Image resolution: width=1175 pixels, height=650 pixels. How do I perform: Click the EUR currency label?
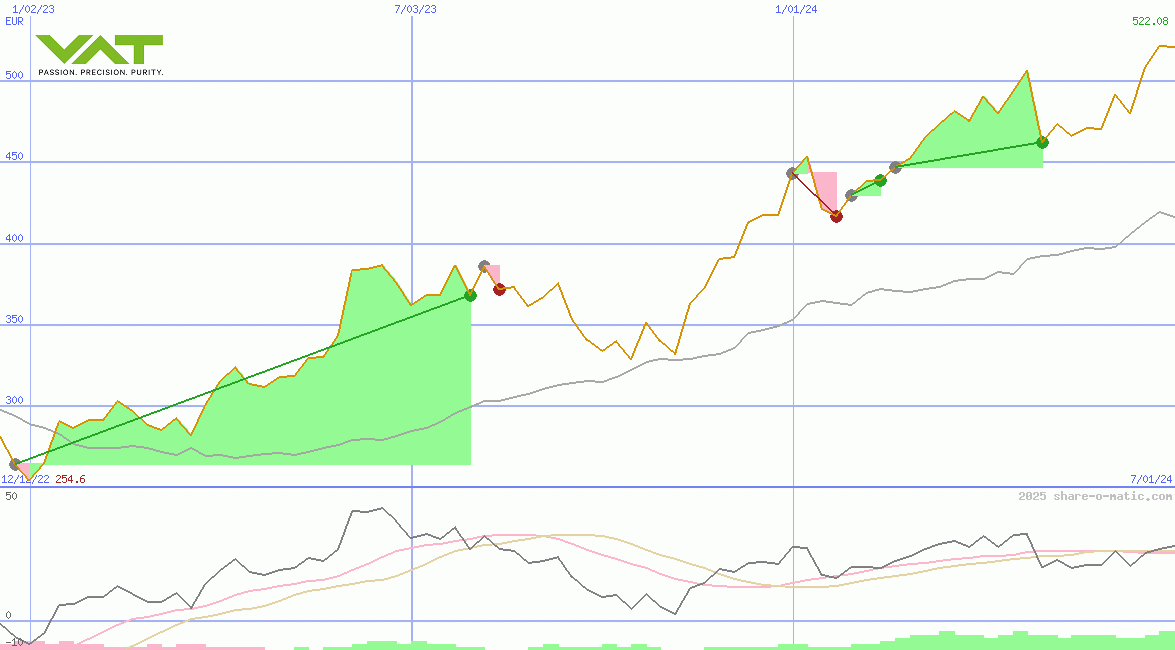pyautogui.click(x=14, y=21)
